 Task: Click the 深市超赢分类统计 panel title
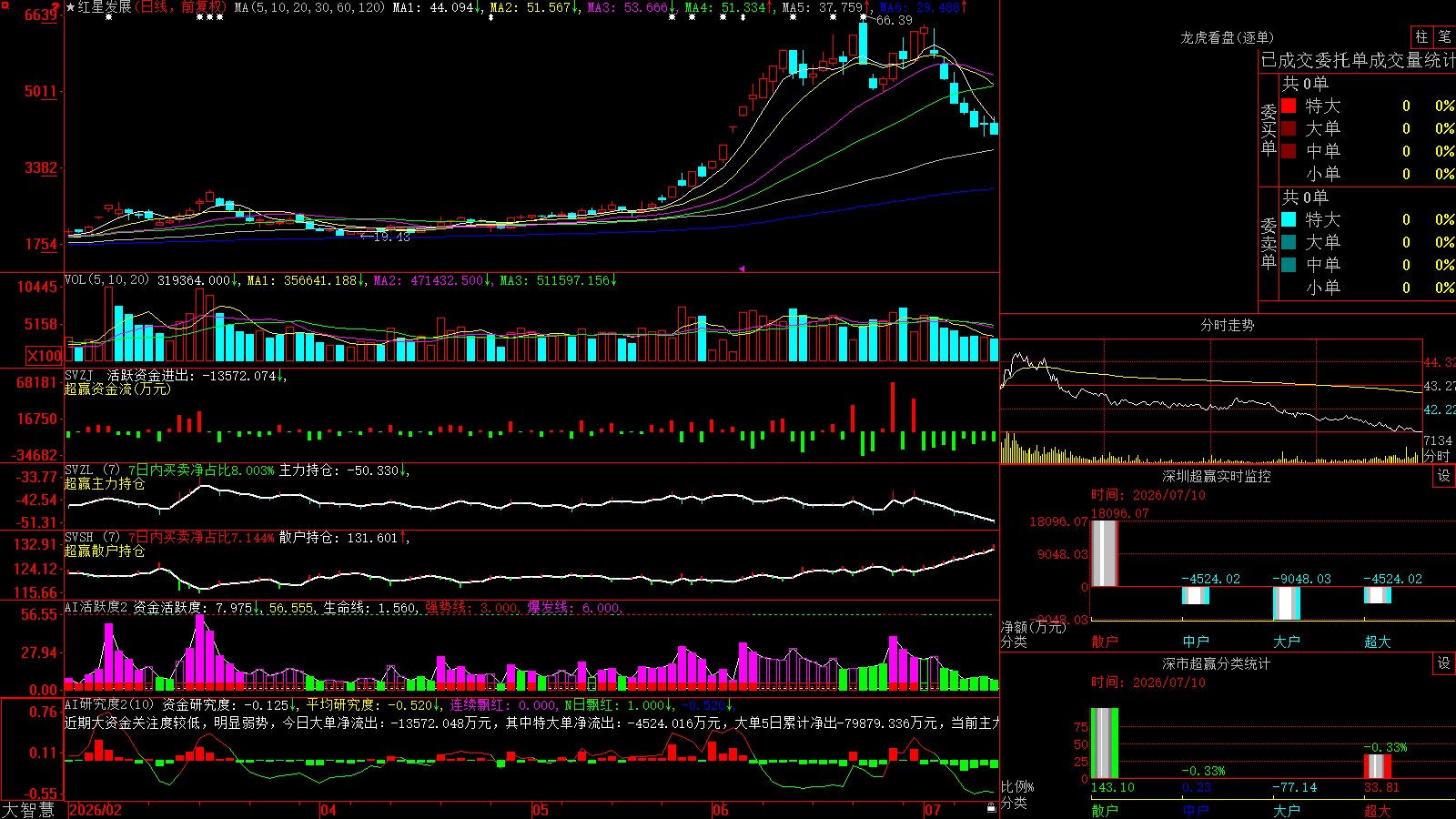(1217, 663)
